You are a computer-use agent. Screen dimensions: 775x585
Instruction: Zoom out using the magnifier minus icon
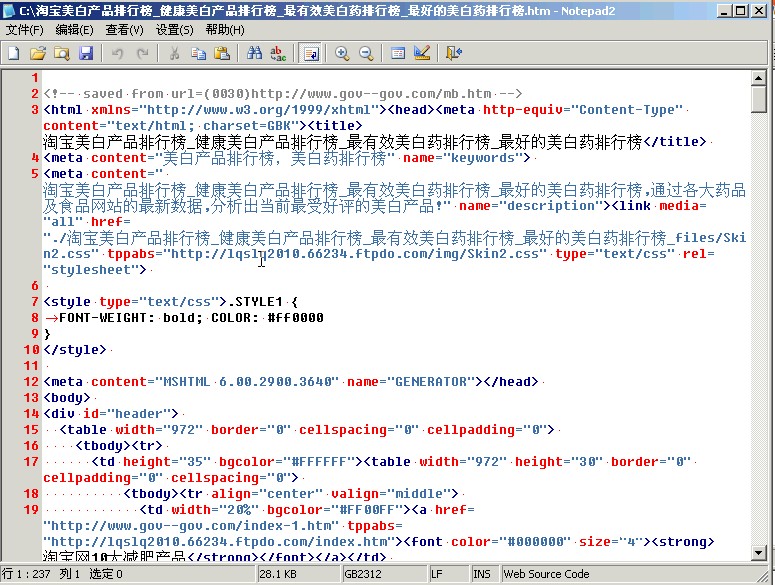point(366,53)
